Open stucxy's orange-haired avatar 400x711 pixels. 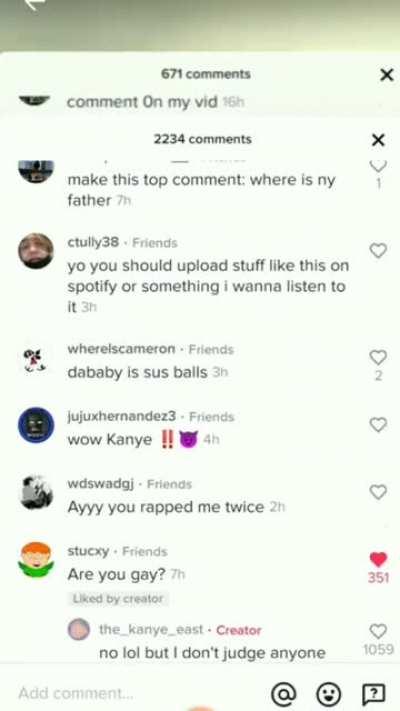click(36, 560)
